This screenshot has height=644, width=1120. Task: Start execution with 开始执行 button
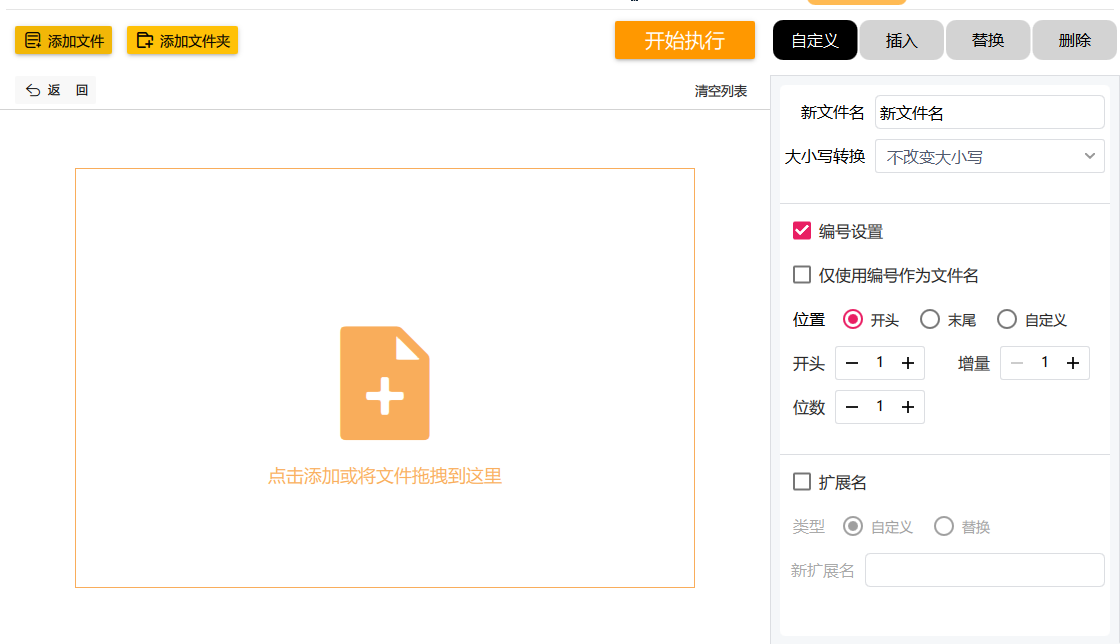pos(684,40)
